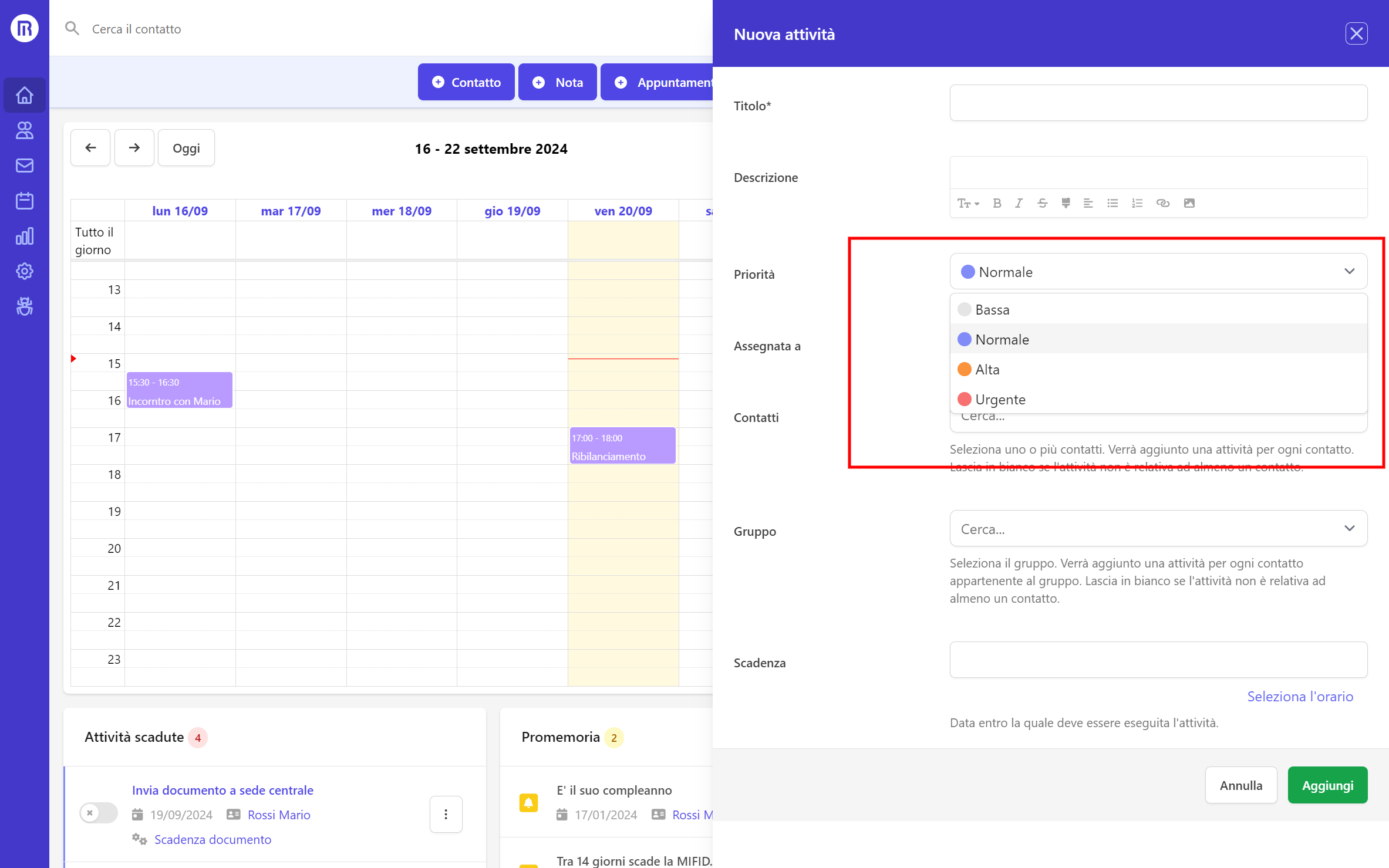
Task: Toggle completion switch for Invia documento task
Action: [99, 813]
